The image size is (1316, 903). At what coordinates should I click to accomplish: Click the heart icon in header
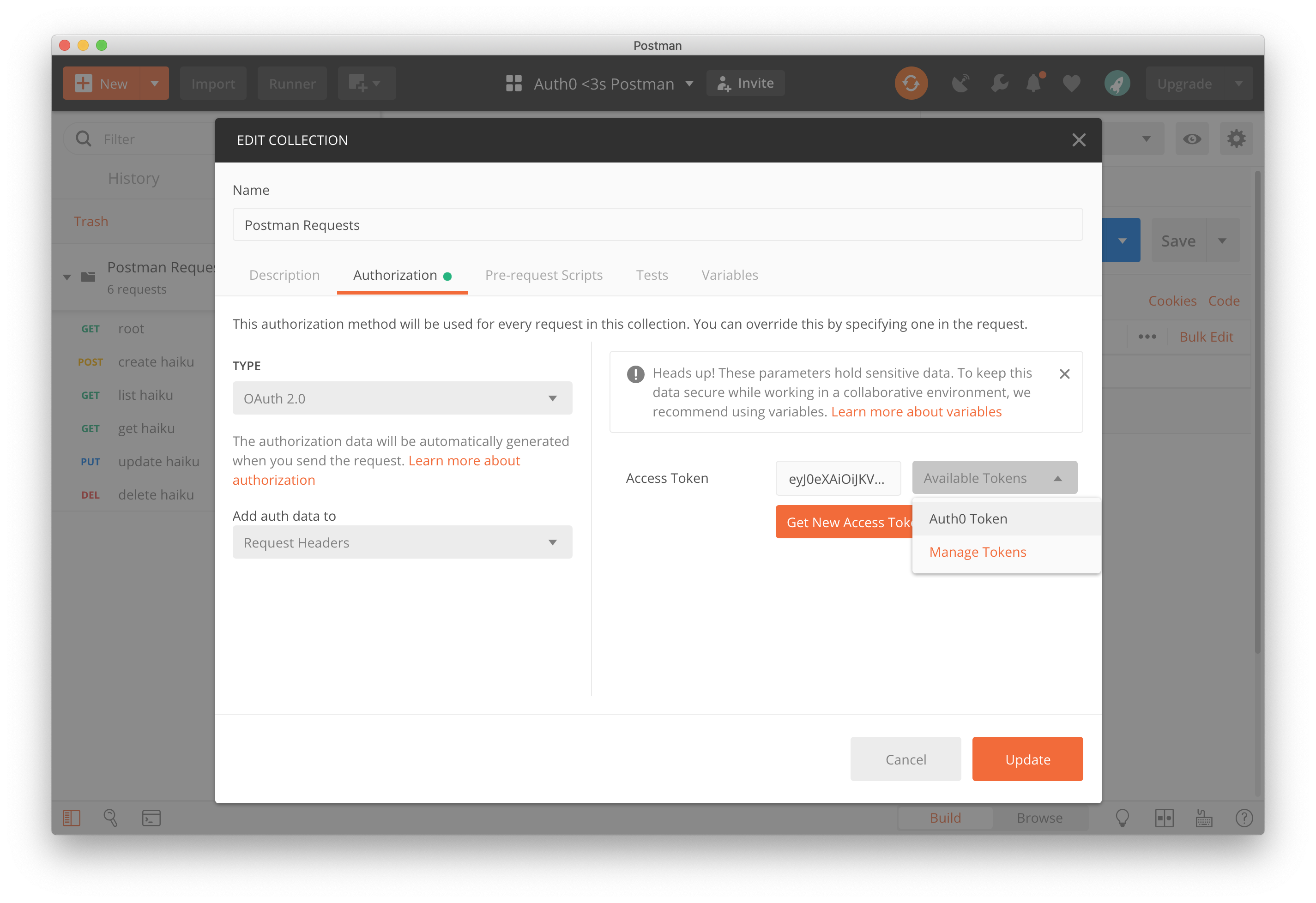pos(1071,83)
